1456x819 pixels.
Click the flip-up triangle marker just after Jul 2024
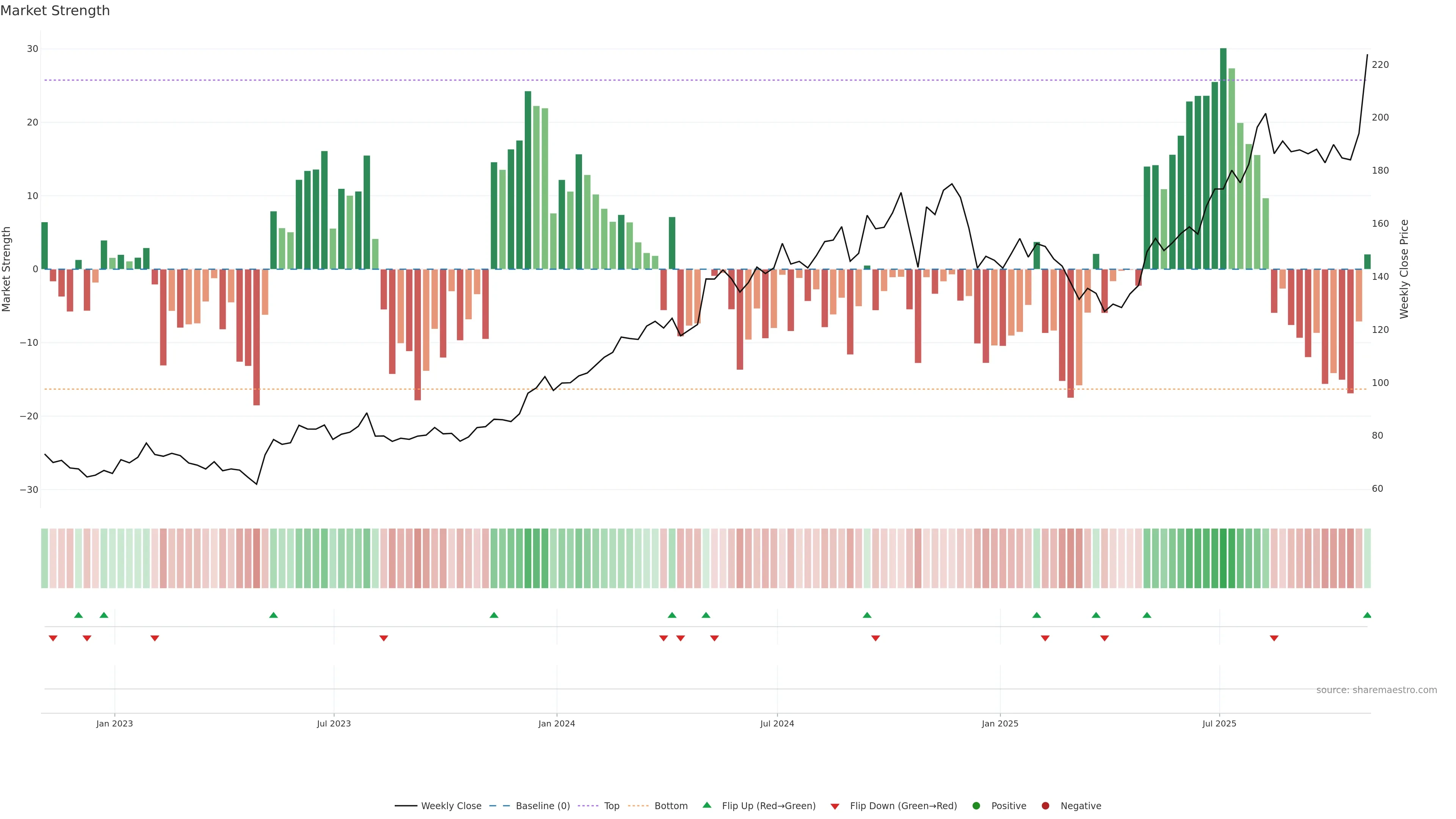(x=867, y=615)
